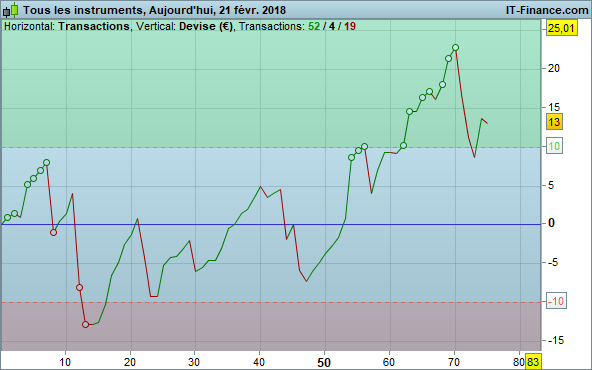This screenshot has height=370, width=592.
Task: Click the green marker at transaction 62
Action: tap(403, 146)
